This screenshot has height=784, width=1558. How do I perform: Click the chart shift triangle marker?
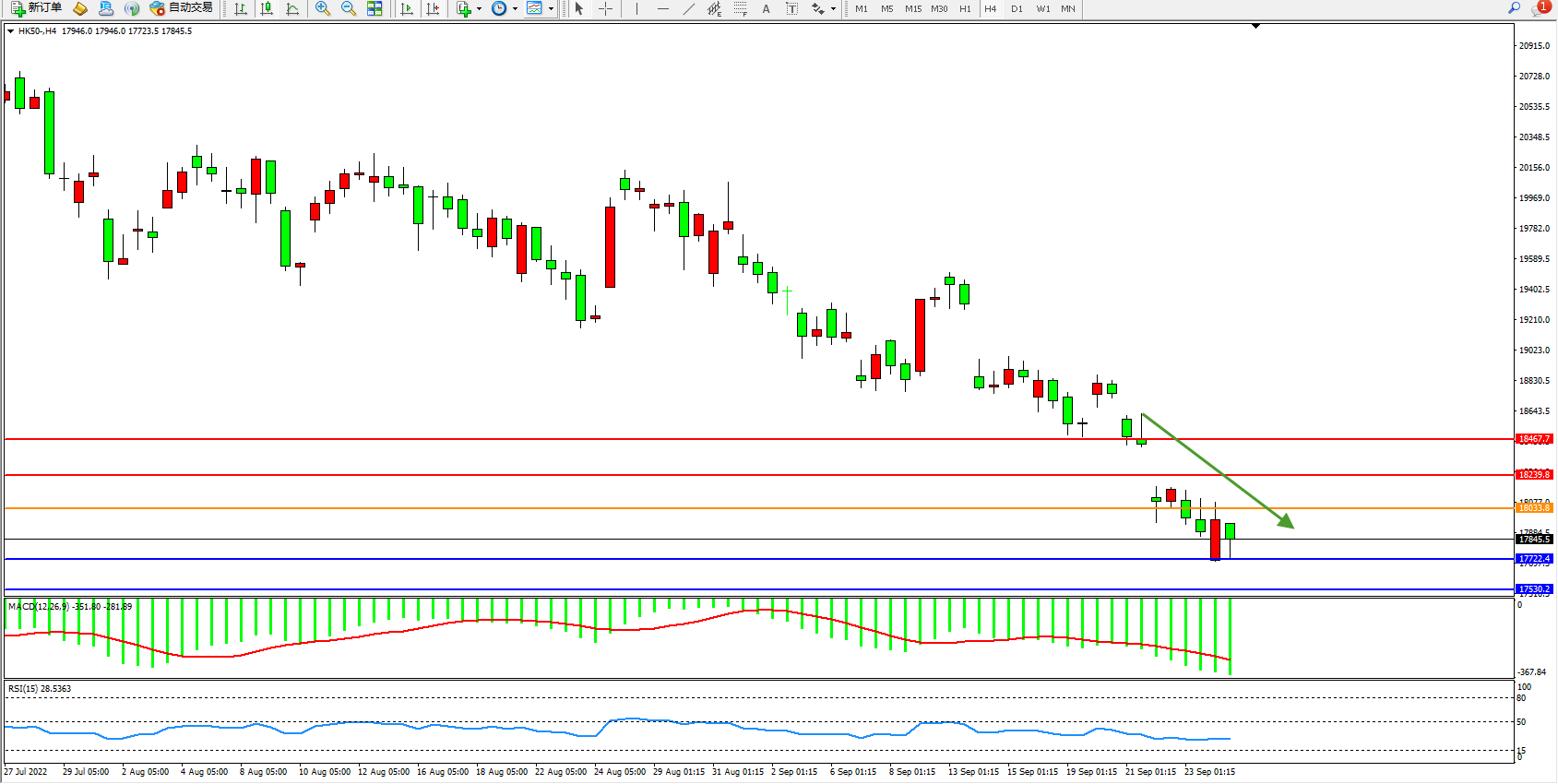pyautogui.click(x=1255, y=26)
